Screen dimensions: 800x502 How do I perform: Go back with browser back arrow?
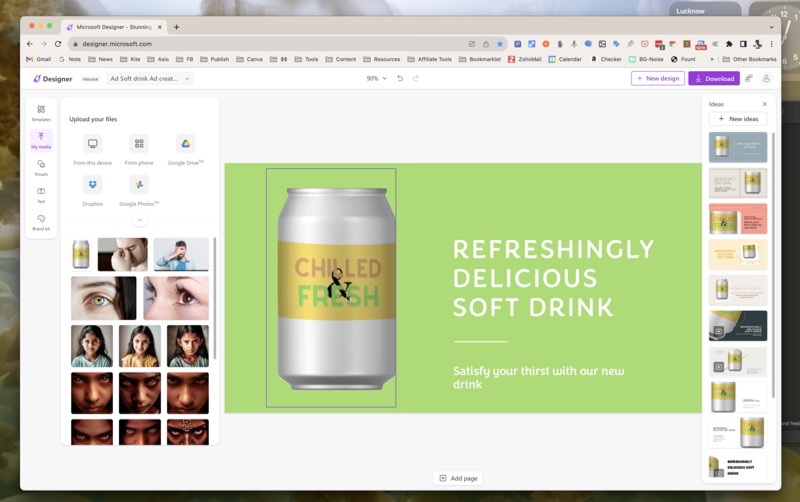30,44
